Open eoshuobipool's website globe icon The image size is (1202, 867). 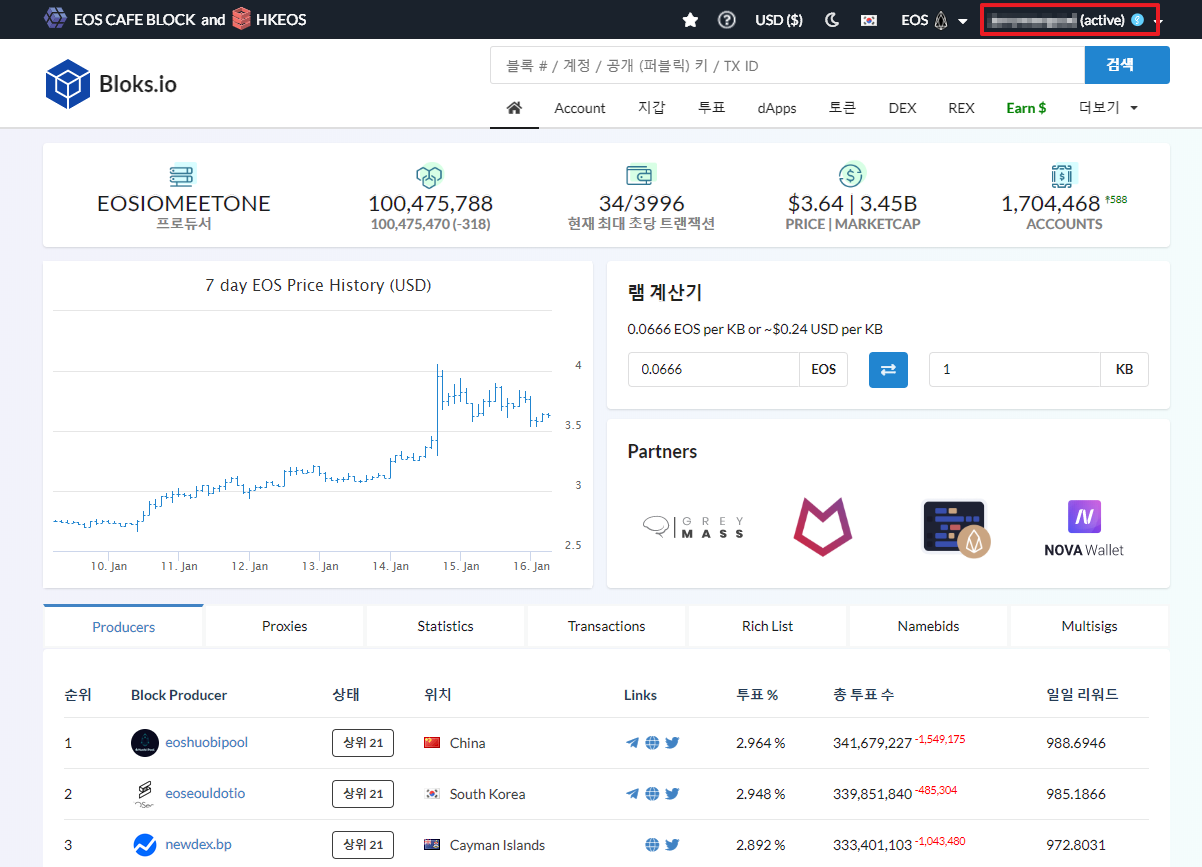point(652,742)
